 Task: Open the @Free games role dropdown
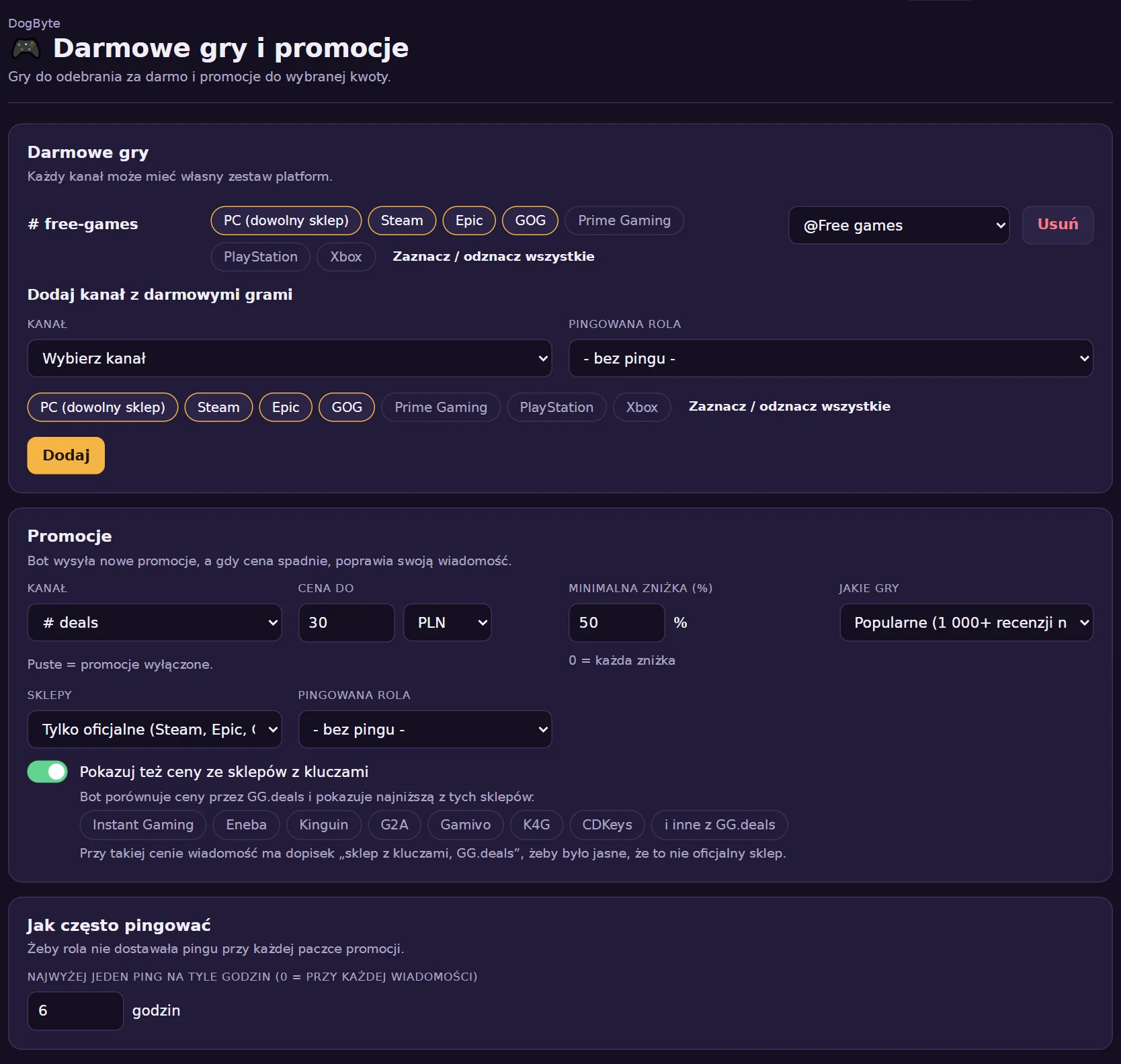899,225
